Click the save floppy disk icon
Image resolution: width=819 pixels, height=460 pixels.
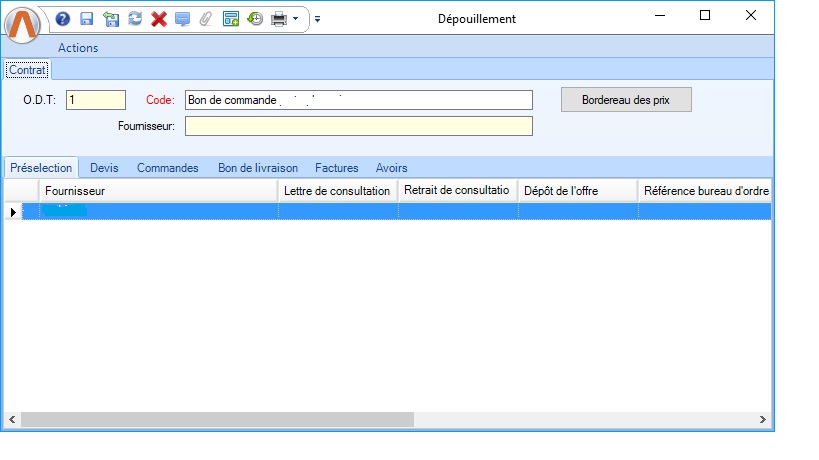pyautogui.click(x=86, y=18)
